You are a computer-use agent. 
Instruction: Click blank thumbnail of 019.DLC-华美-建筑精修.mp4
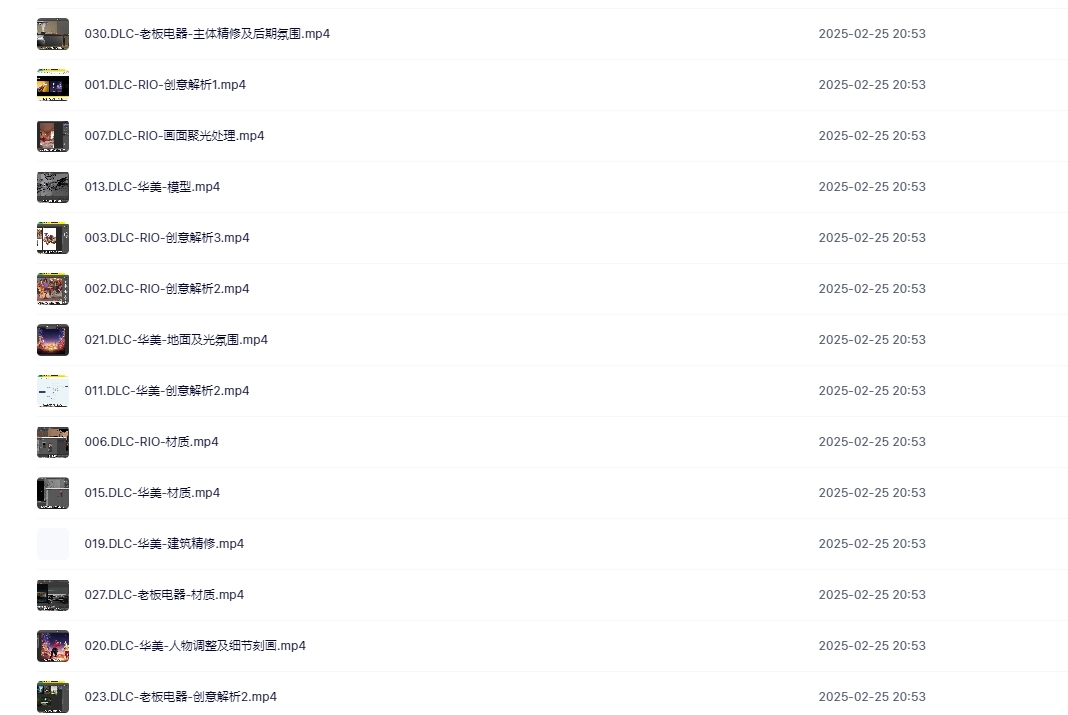click(52, 544)
